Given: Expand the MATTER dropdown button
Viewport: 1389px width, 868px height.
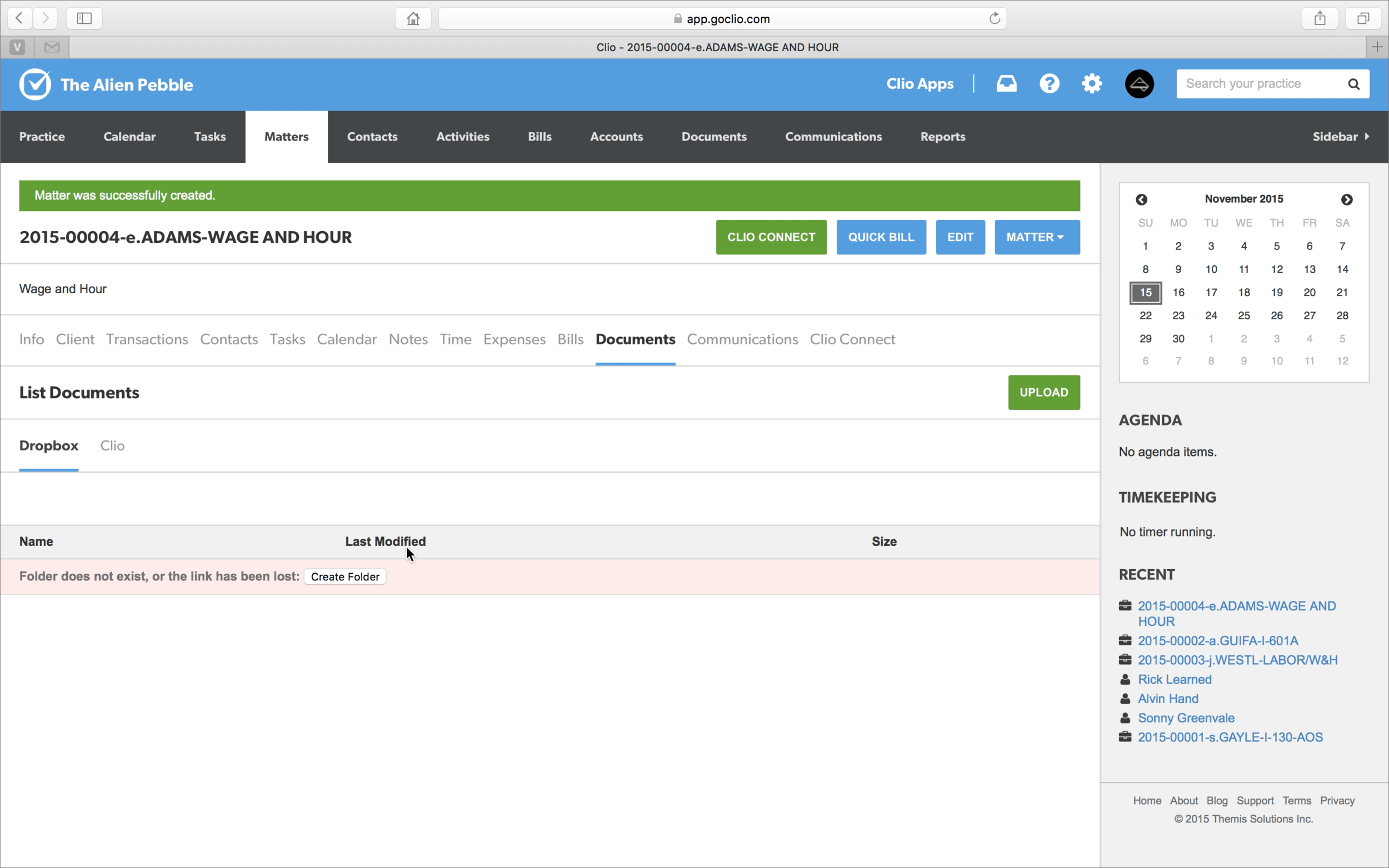Looking at the screenshot, I should click(1036, 237).
